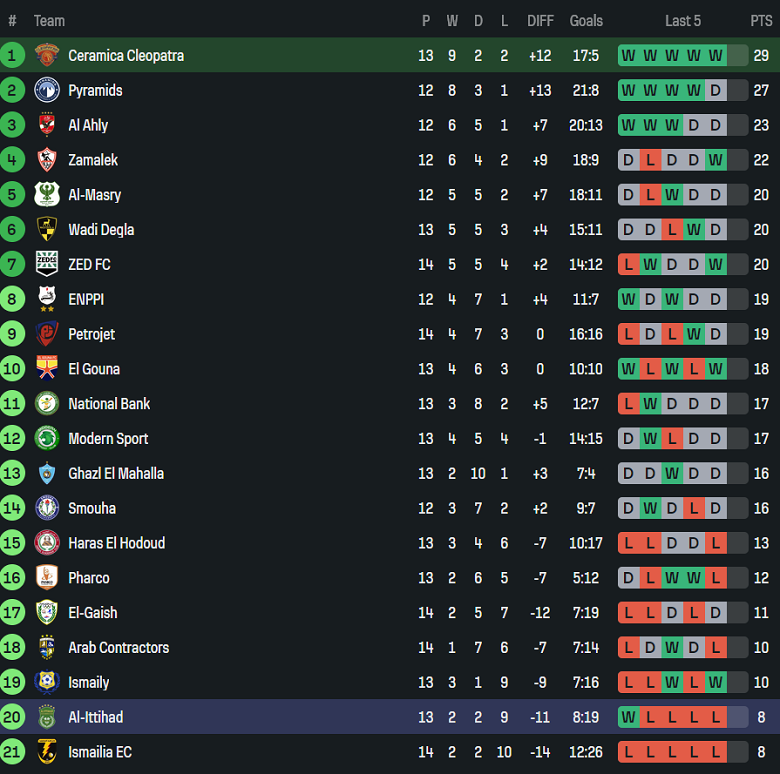
Task: Click the Al-Masry green crest
Action: tap(47, 195)
